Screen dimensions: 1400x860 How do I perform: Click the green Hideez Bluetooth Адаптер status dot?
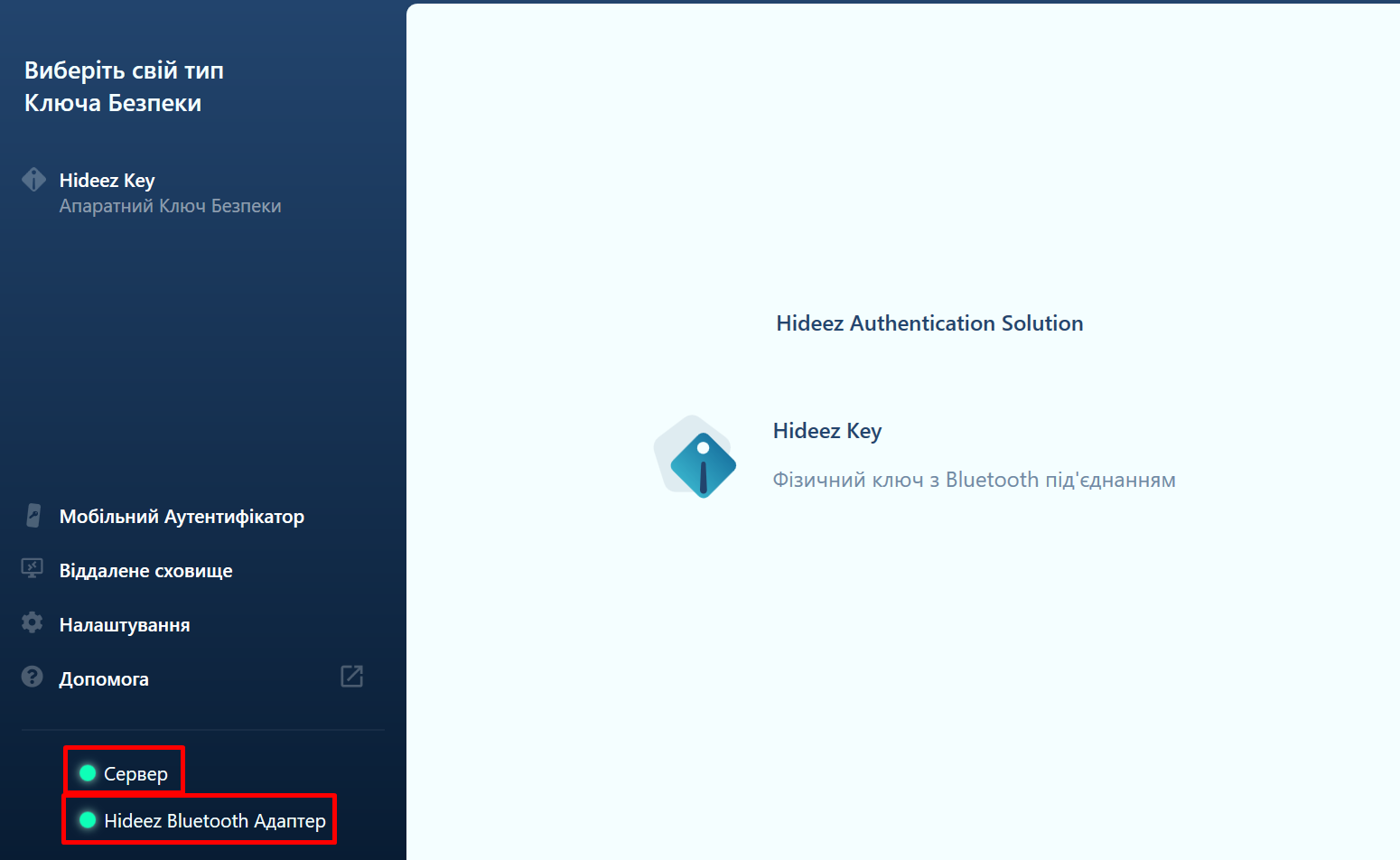click(88, 820)
